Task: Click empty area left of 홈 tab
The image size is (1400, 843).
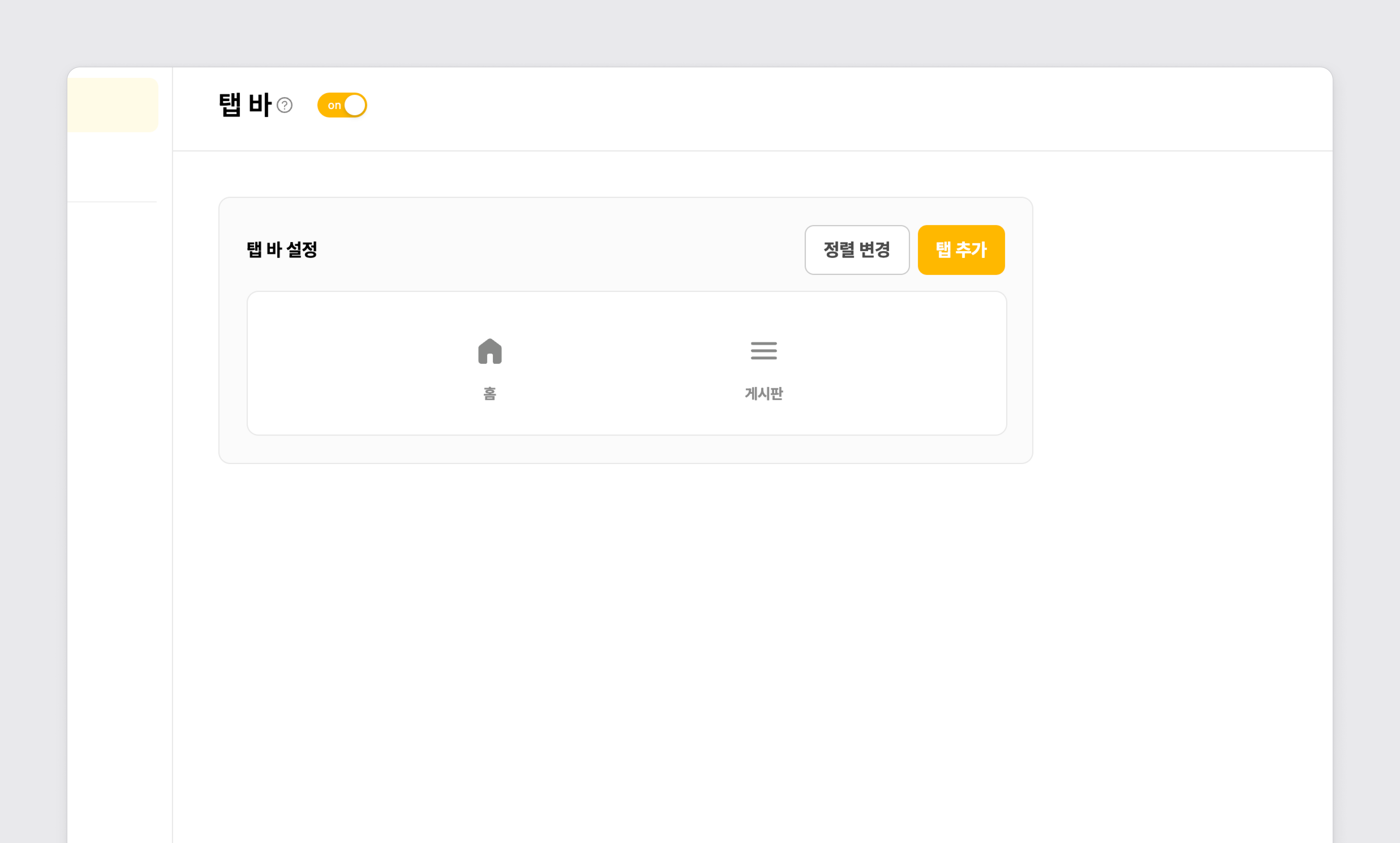Action: pos(352,363)
